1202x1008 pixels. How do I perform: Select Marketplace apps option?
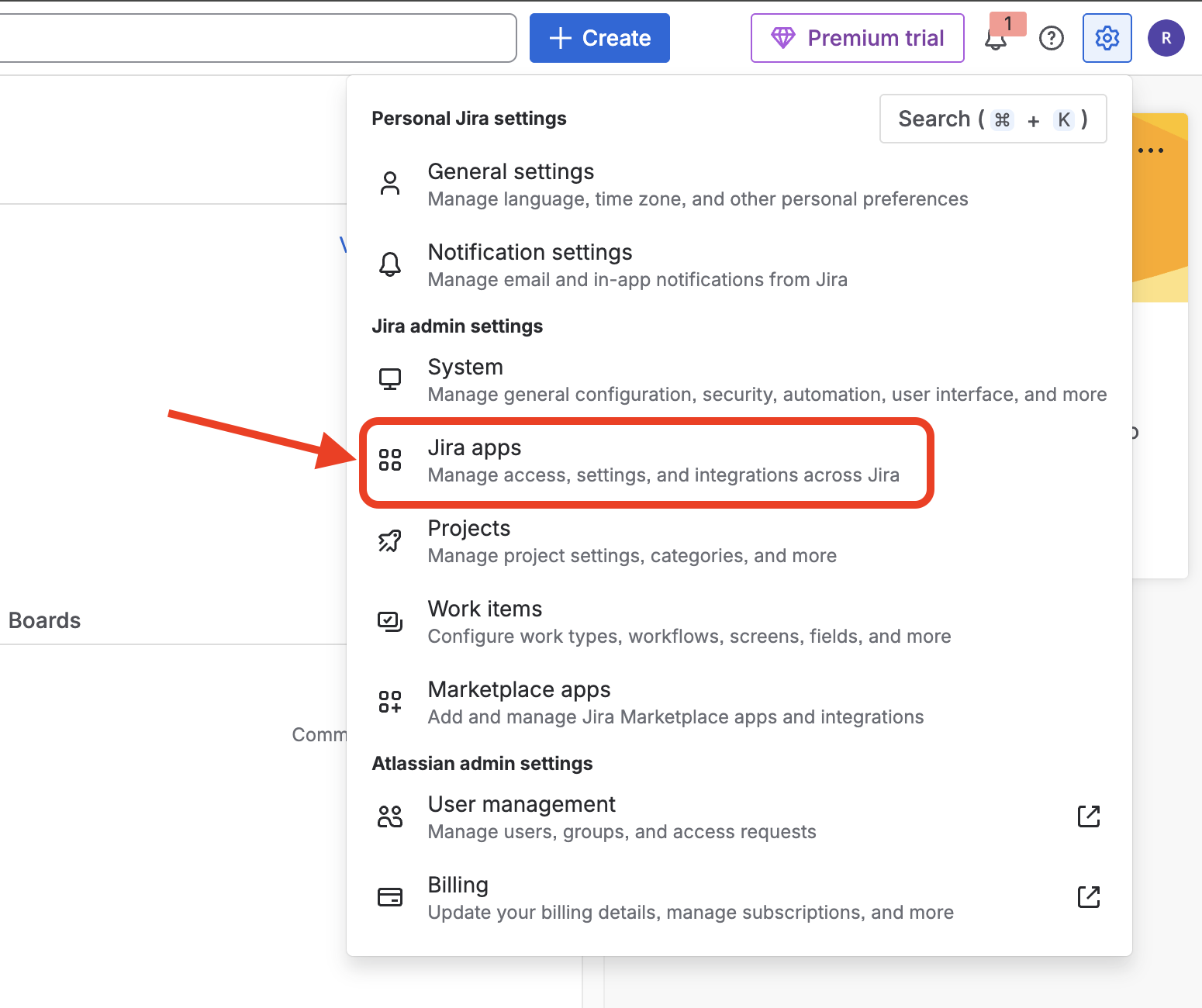(519, 690)
